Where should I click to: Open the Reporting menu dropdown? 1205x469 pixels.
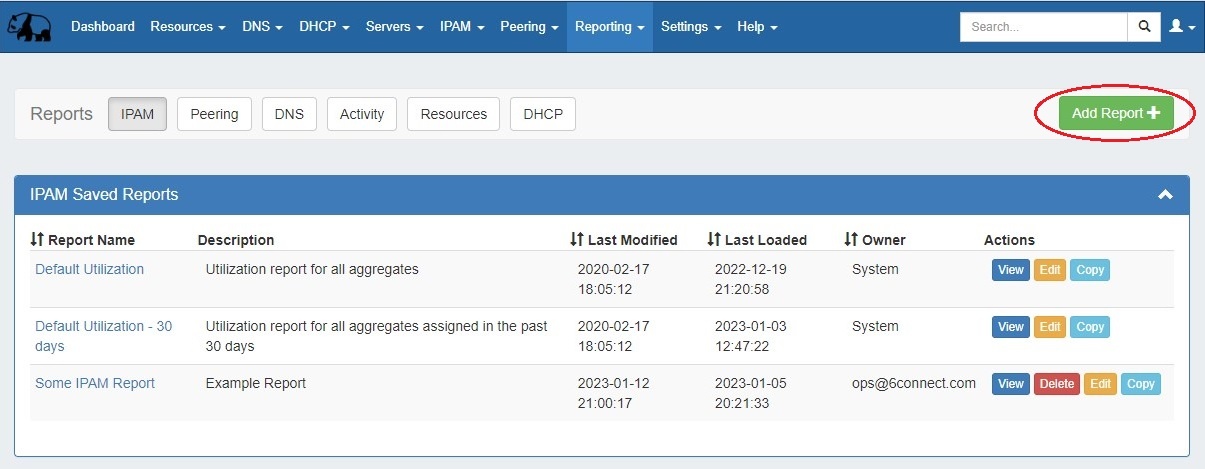(609, 27)
